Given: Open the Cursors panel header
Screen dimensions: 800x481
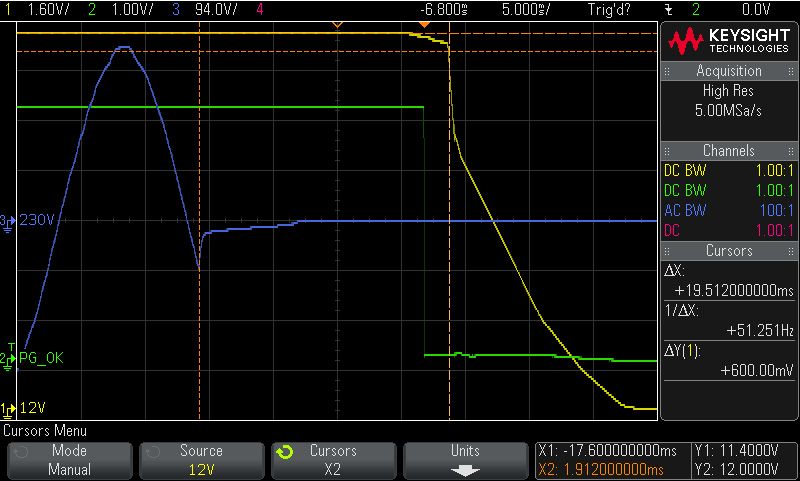Looking at the screenshot, I should pyautogui.click(x=728, y=250).
